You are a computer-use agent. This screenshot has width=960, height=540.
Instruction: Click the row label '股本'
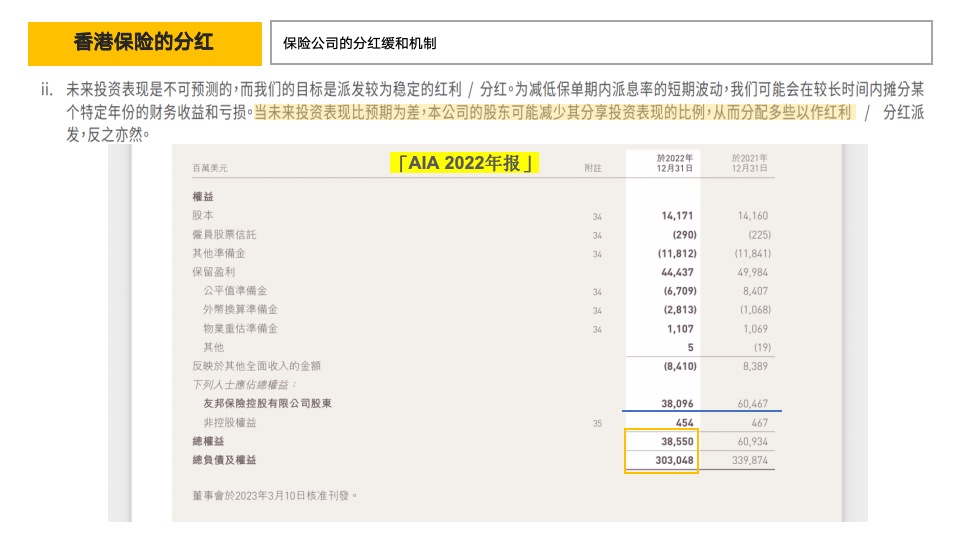pyautogui.click(x=203, y=216)
